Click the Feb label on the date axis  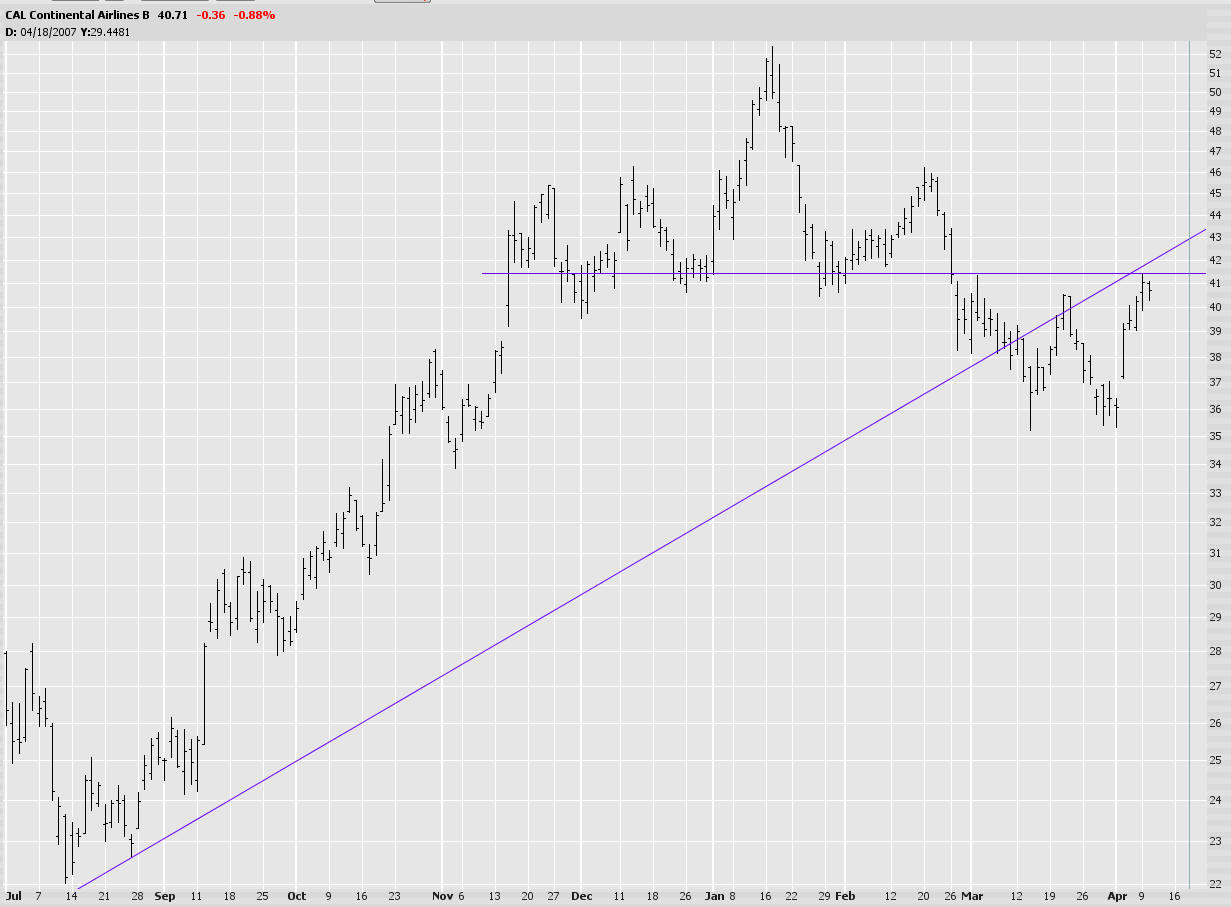[845, 896]
